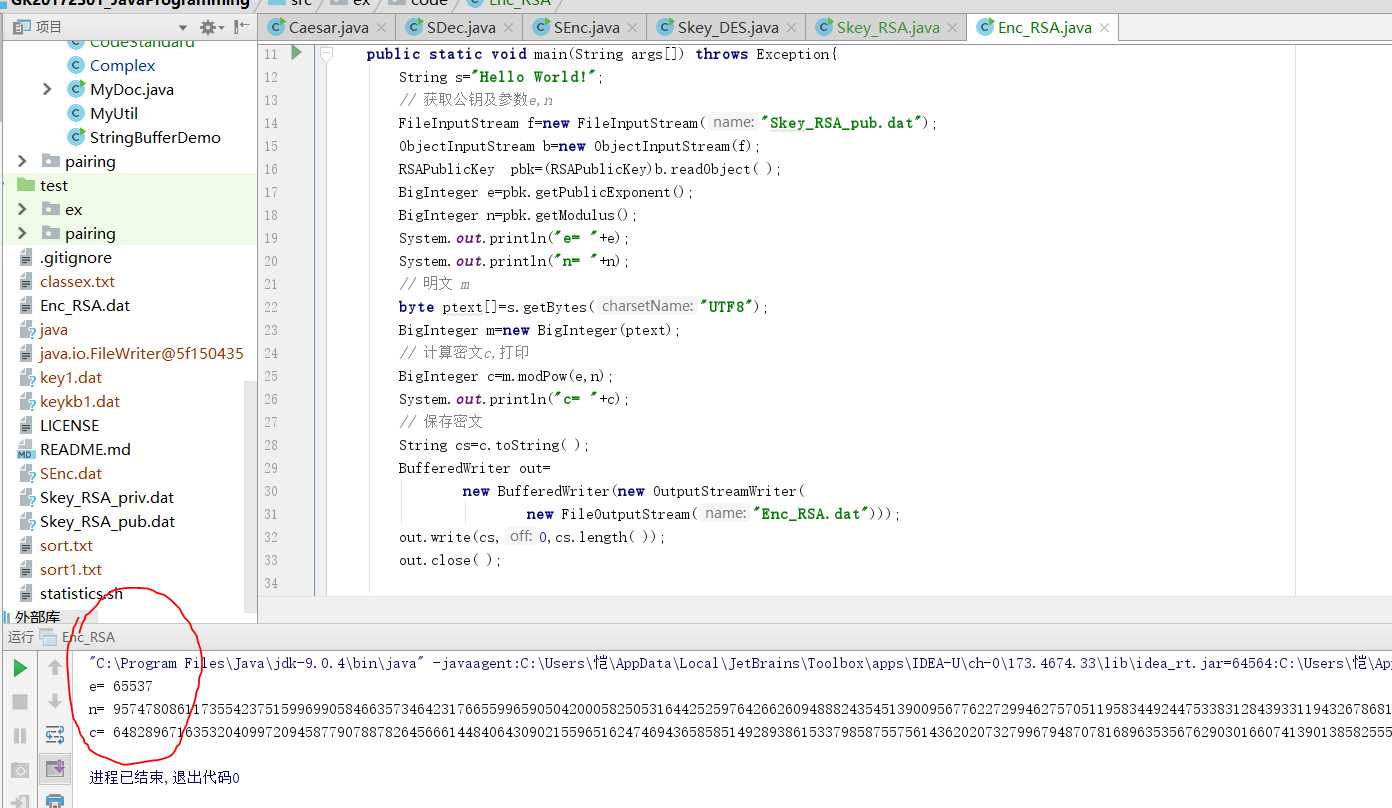Fold the main method code block
Viewport: 1392px width, 808px height.
pyautogui.click(x=326, y=54)
